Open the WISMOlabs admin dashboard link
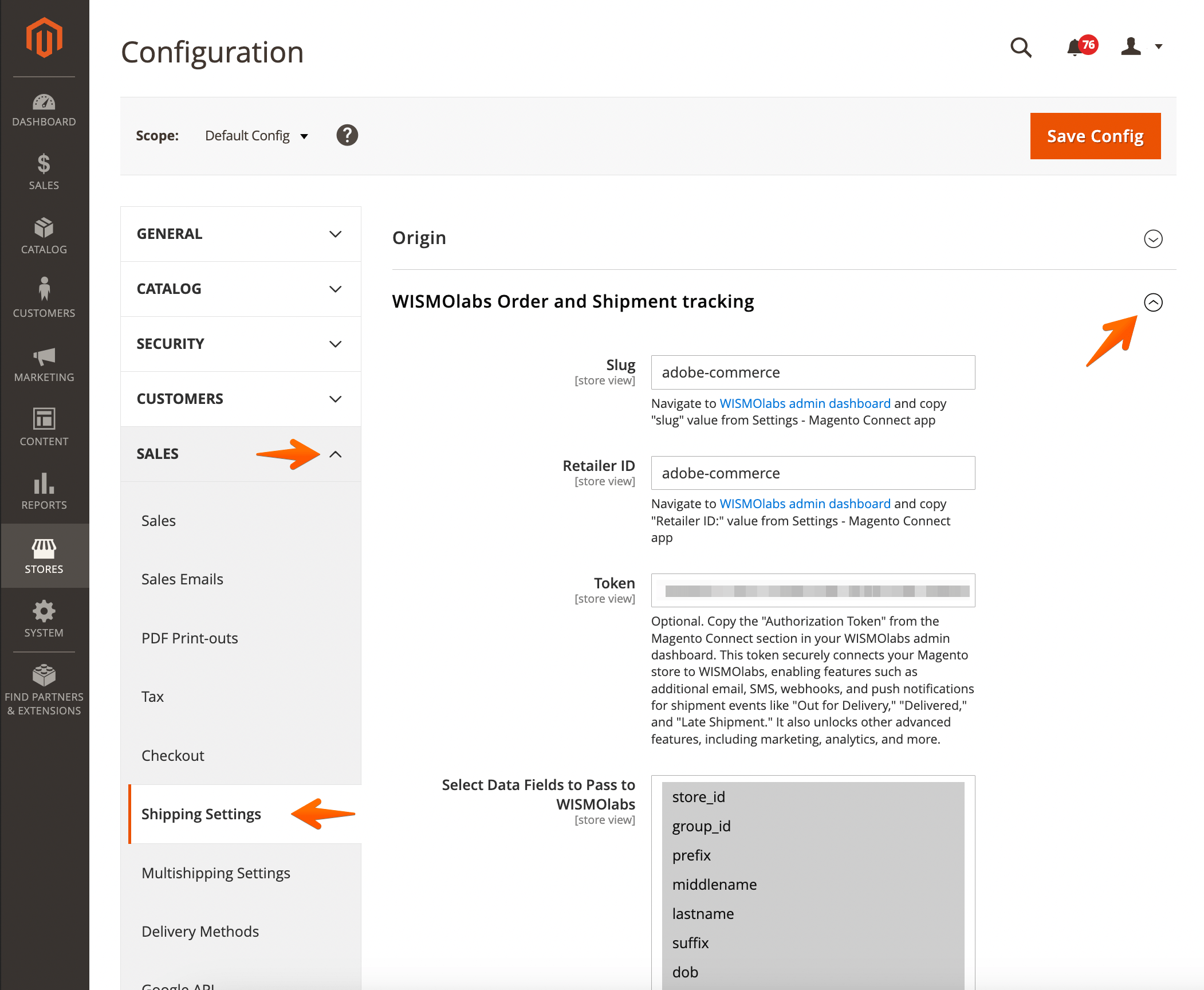 805,403
